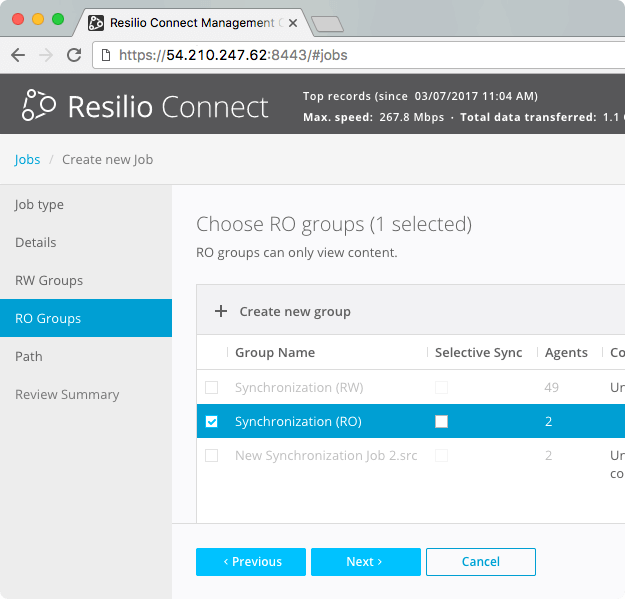Close the Resilio Connect Management browser tab
The height and width of the screenshot is (599, 625).
pos(293,23)
